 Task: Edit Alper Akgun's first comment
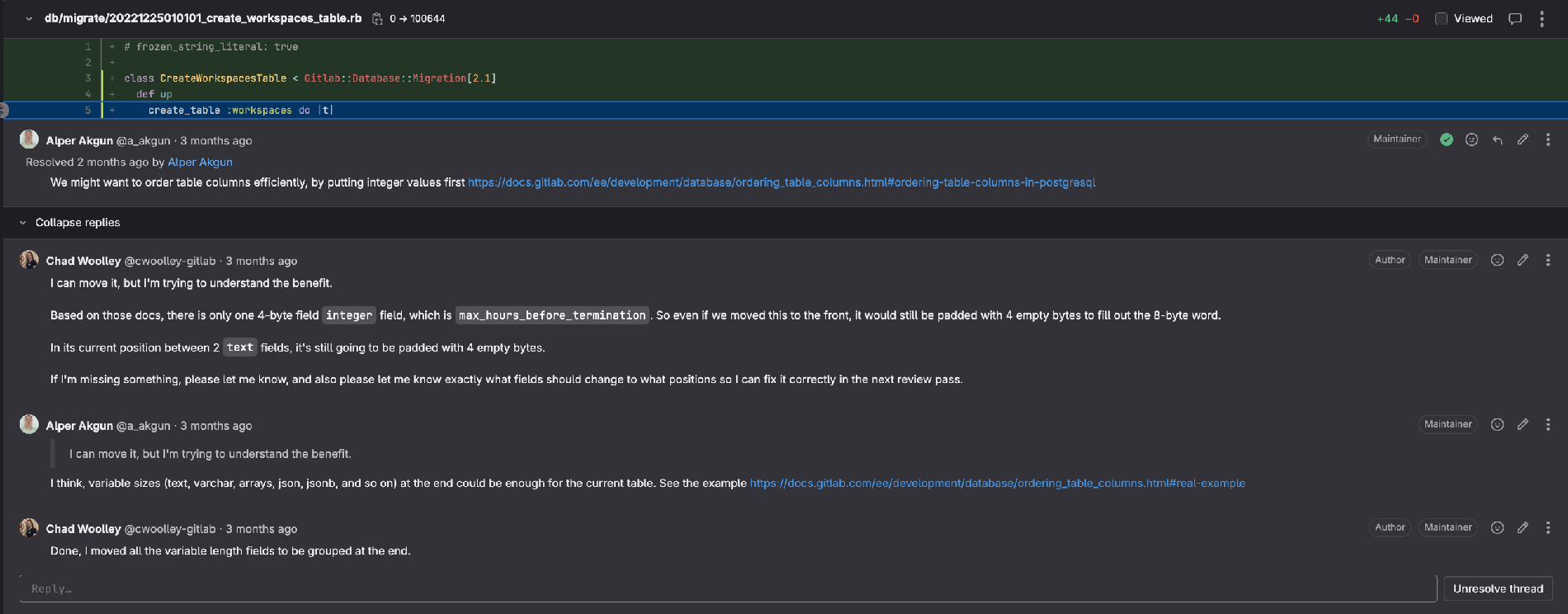tap(1523, 140)
